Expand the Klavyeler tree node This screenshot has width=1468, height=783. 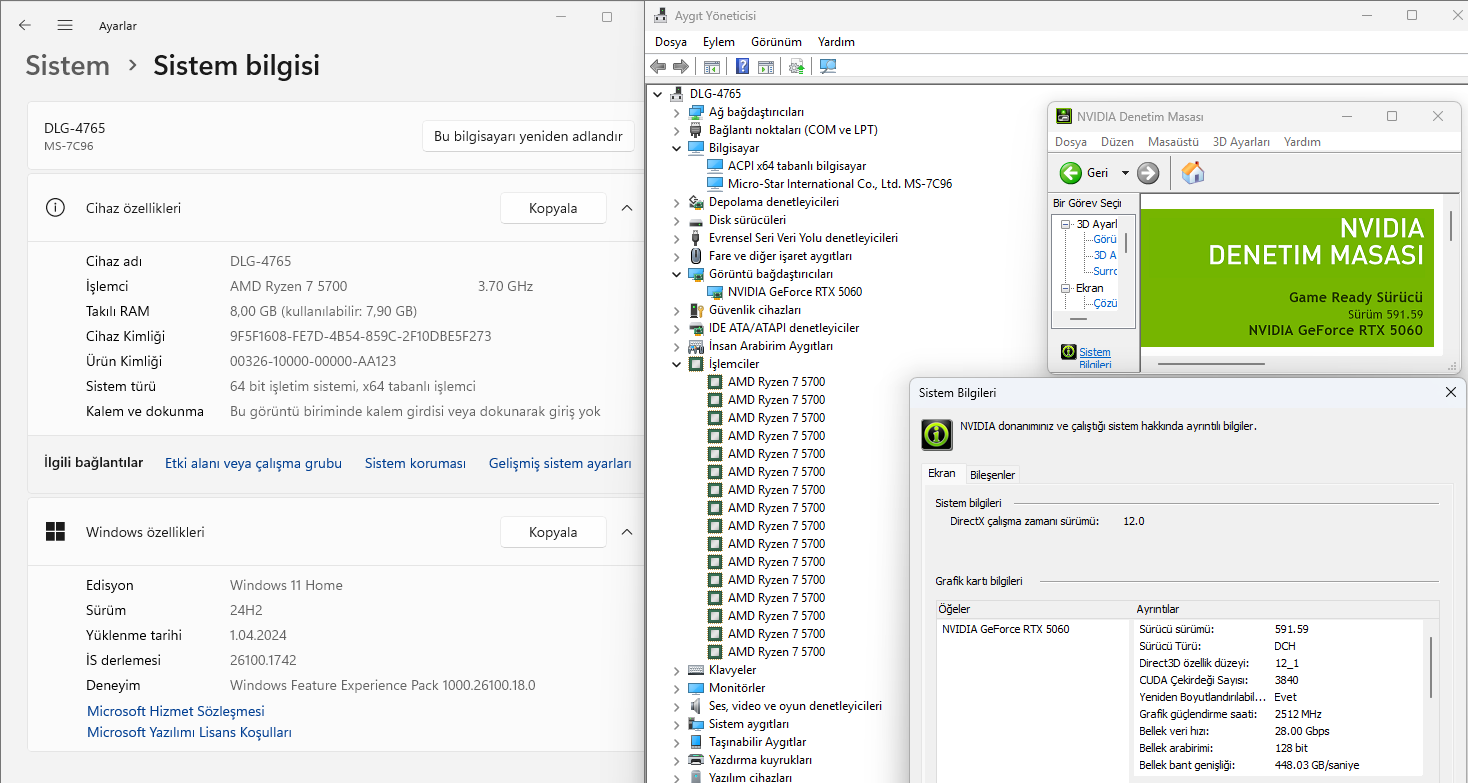(x=677, y=670)
